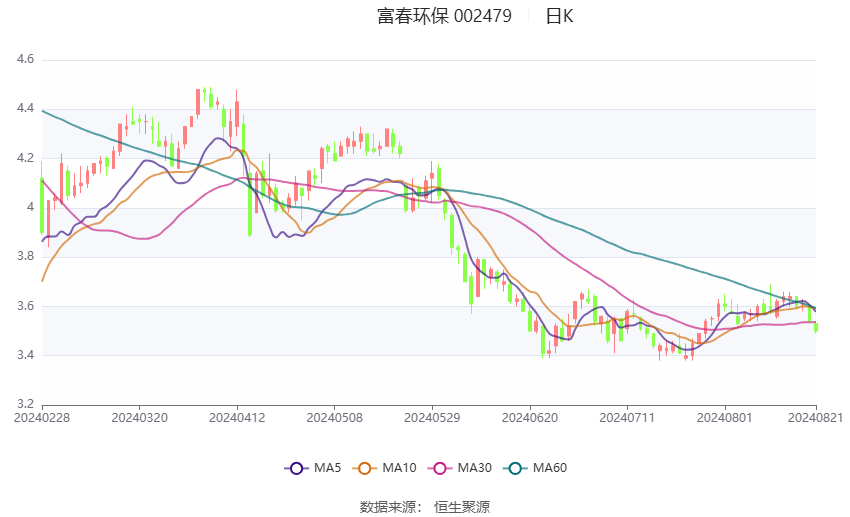
Task: Click the chart title 富春环保 002479
Action: pyautogui.click(x=444, y=16)
